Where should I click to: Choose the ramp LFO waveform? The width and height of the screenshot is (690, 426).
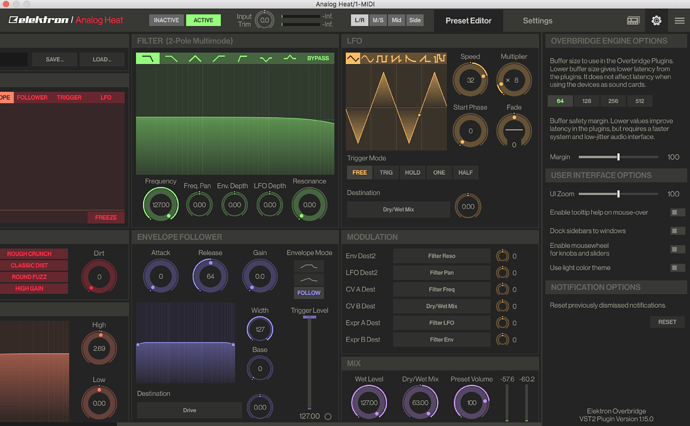pyautogui.click(x=425, y=58)
